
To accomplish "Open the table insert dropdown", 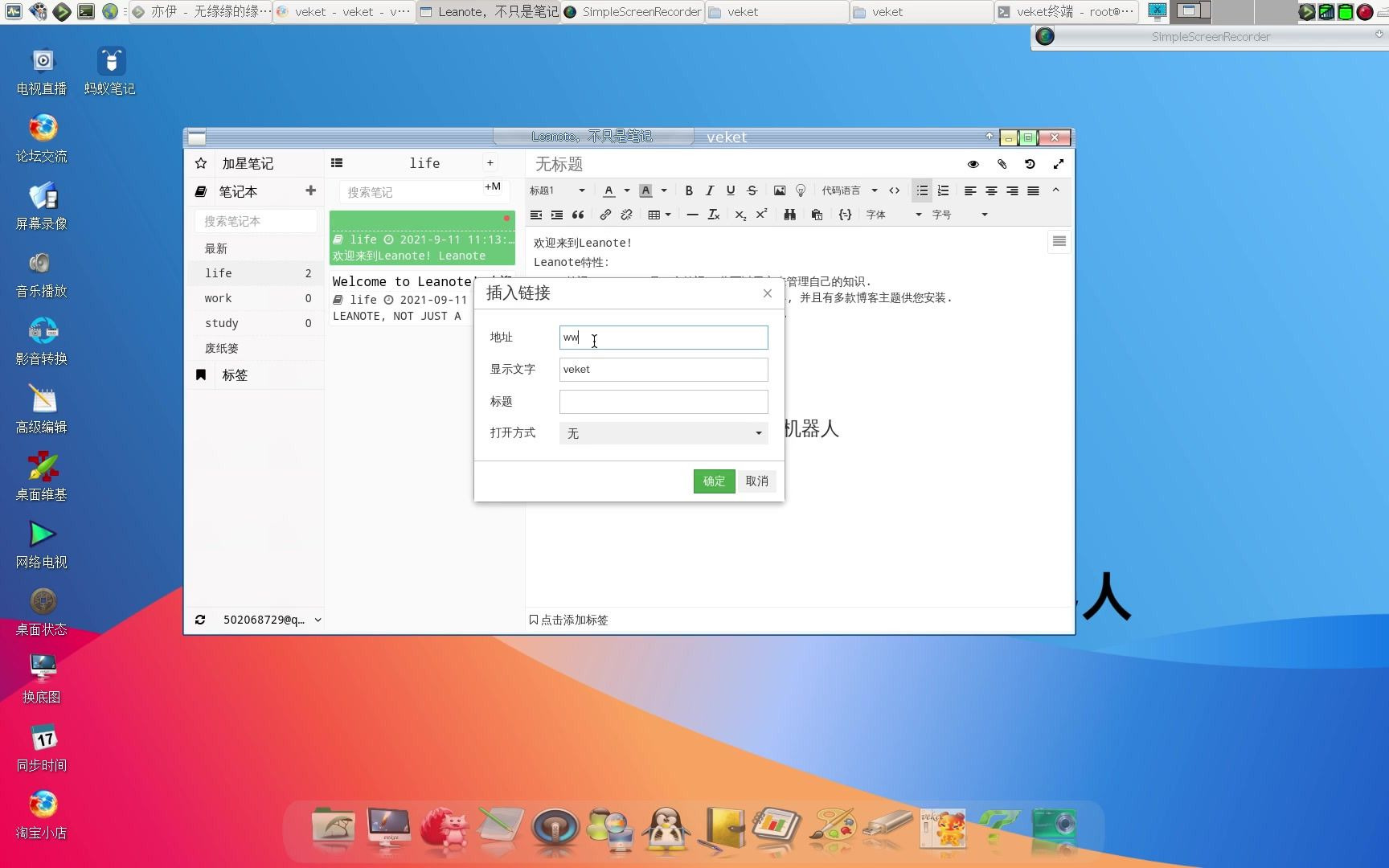I will (x=659, y=215).
